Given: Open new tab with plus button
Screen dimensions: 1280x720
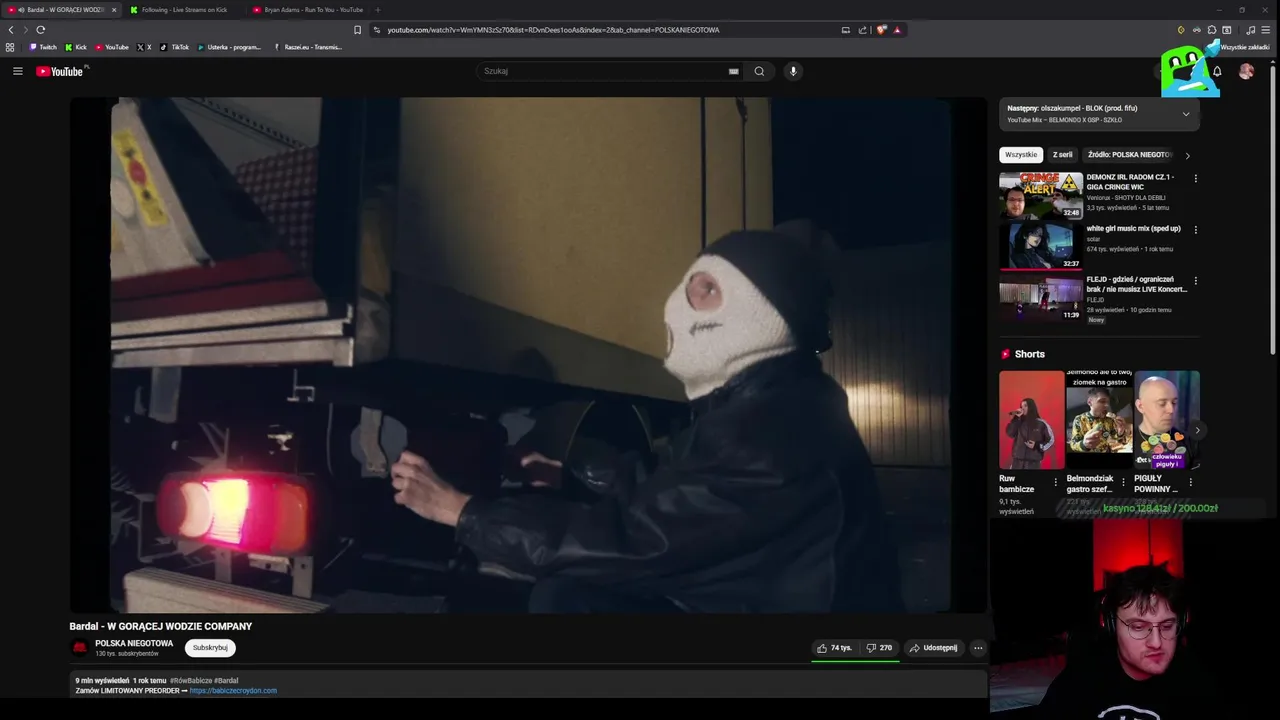Looking at the screenshot, I should point(377,10).
